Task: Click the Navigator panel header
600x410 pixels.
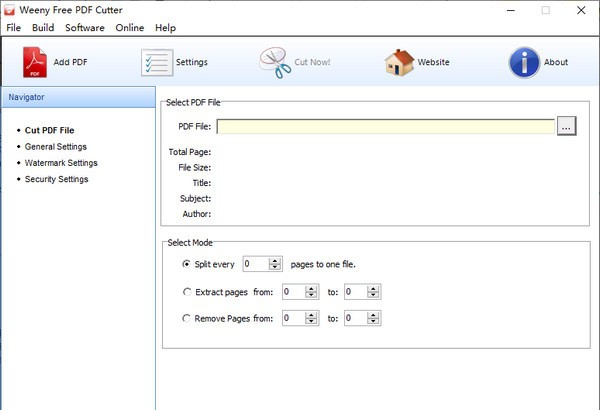Action: tap(78, 97)
